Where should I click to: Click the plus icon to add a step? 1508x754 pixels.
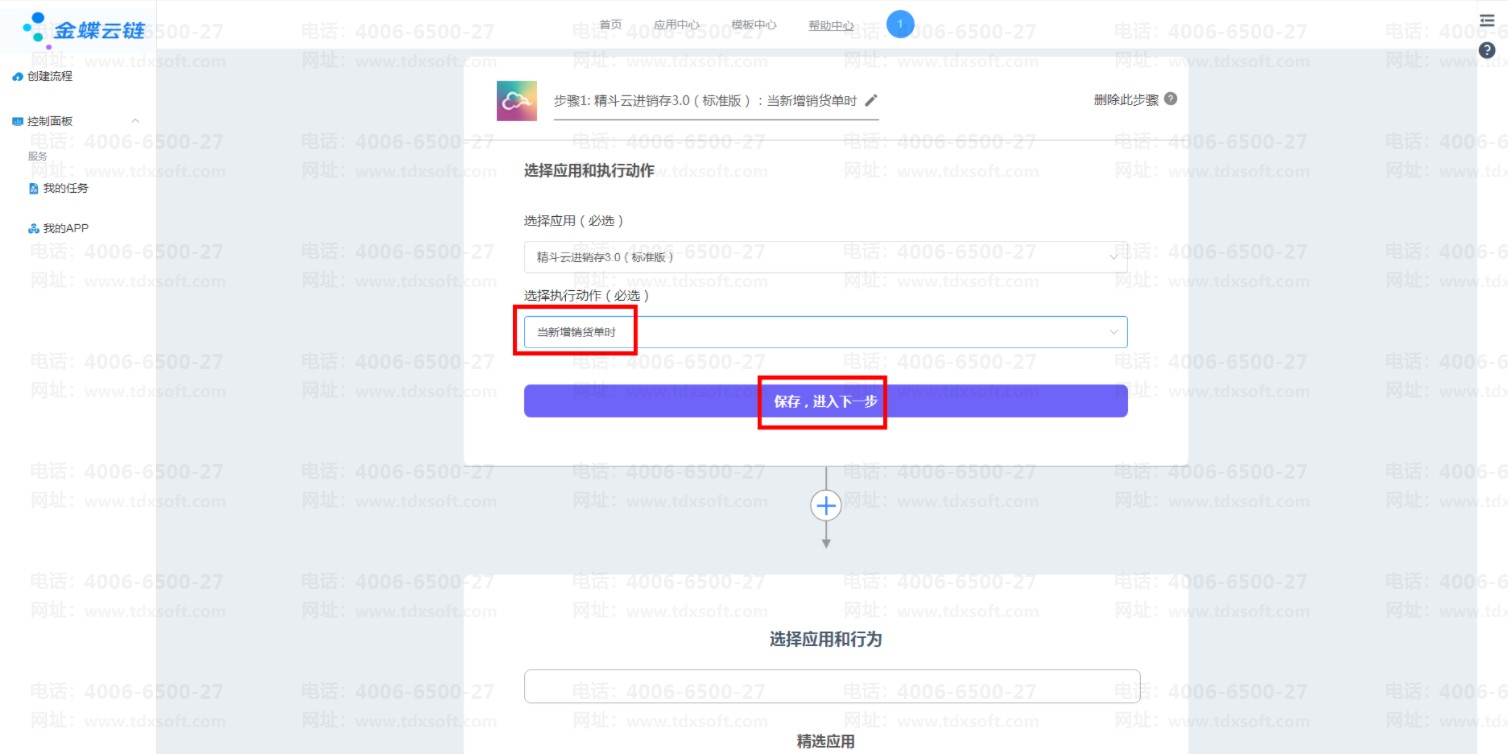click(x=826, y=506)
